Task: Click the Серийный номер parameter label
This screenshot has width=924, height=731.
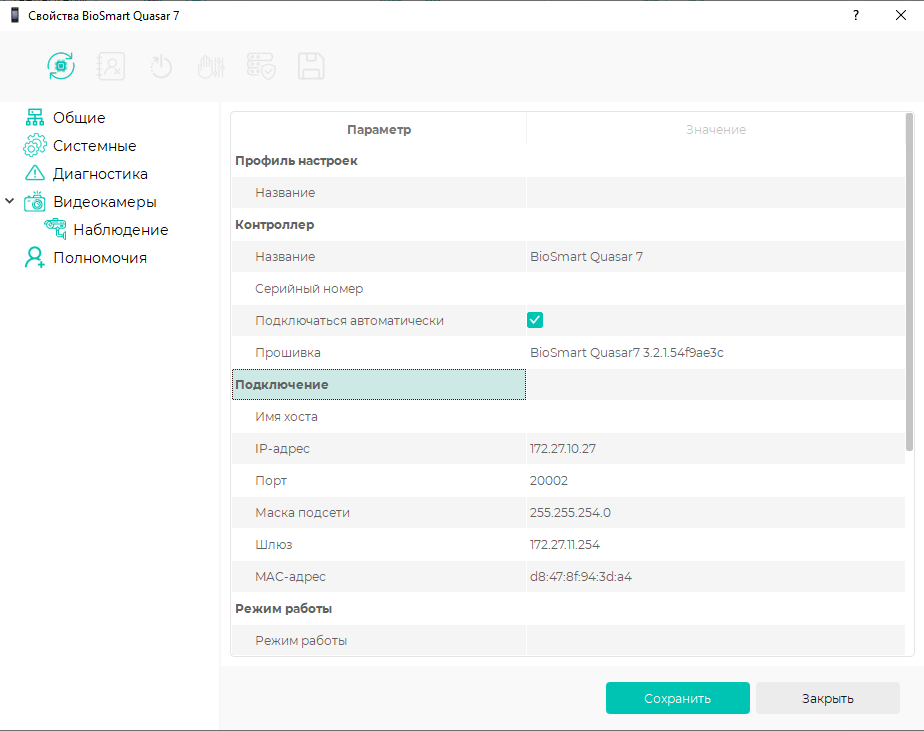Action: click(309, 289)
